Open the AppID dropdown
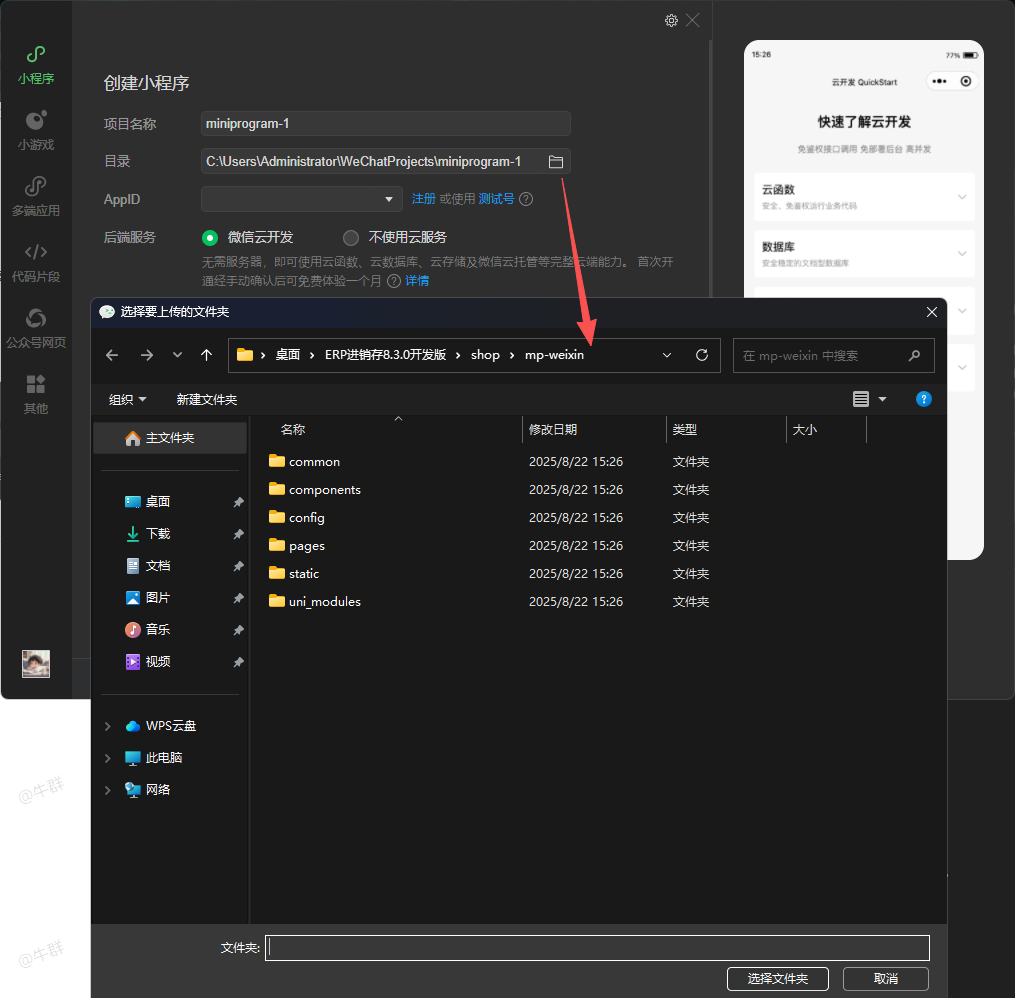 click(302, 199)
